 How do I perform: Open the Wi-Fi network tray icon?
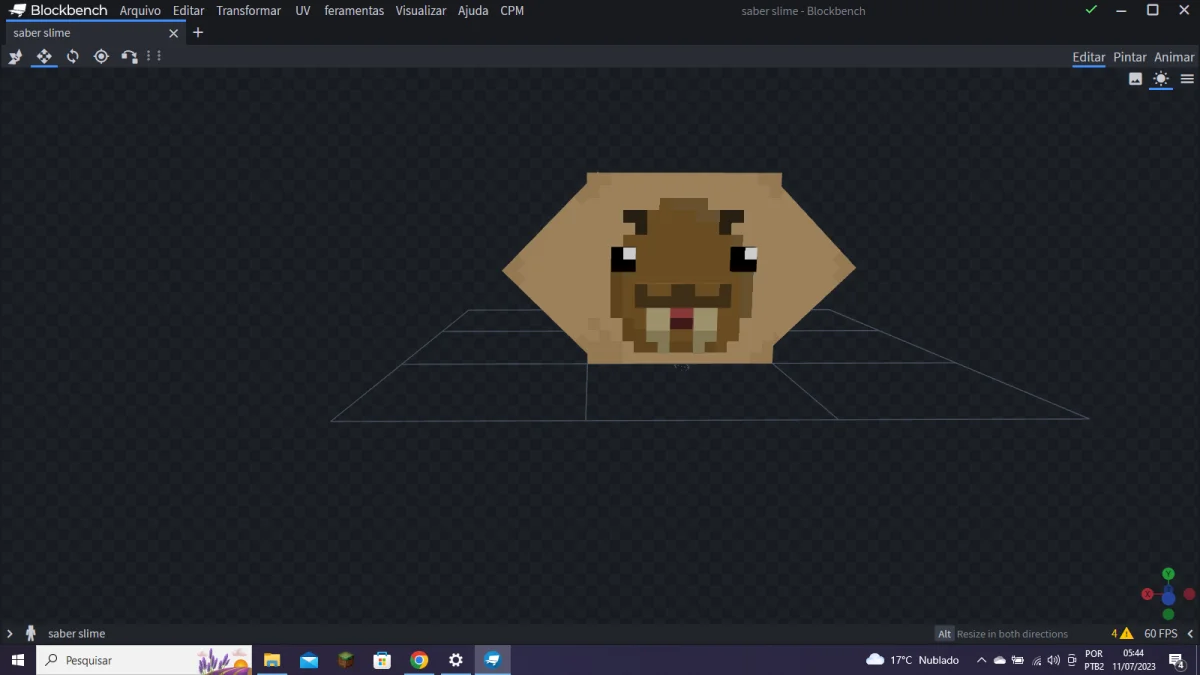pos(1036,660)
